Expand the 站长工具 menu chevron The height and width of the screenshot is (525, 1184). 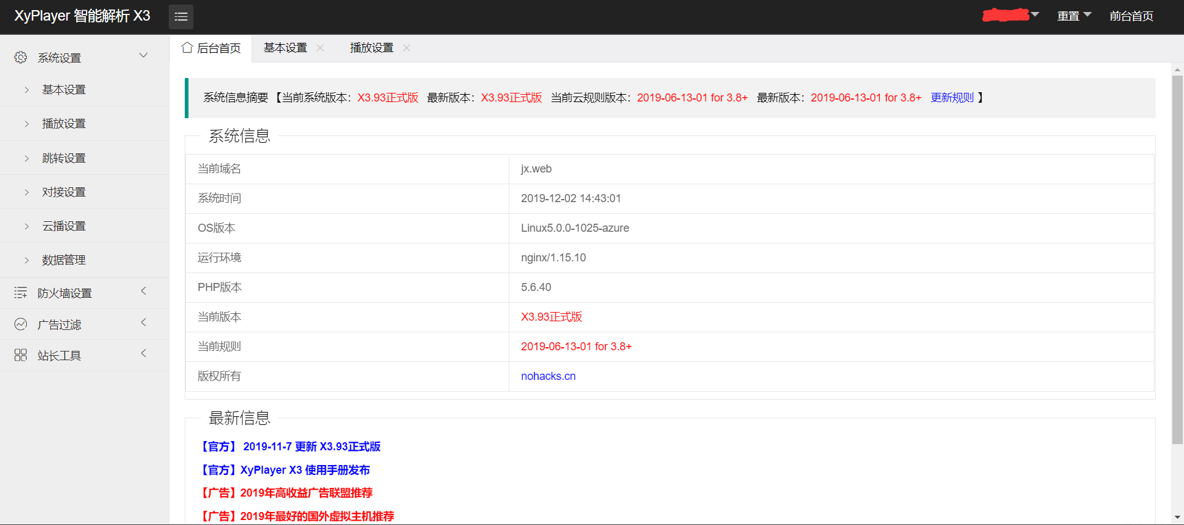pyautogui.click(x=143, y=354)
